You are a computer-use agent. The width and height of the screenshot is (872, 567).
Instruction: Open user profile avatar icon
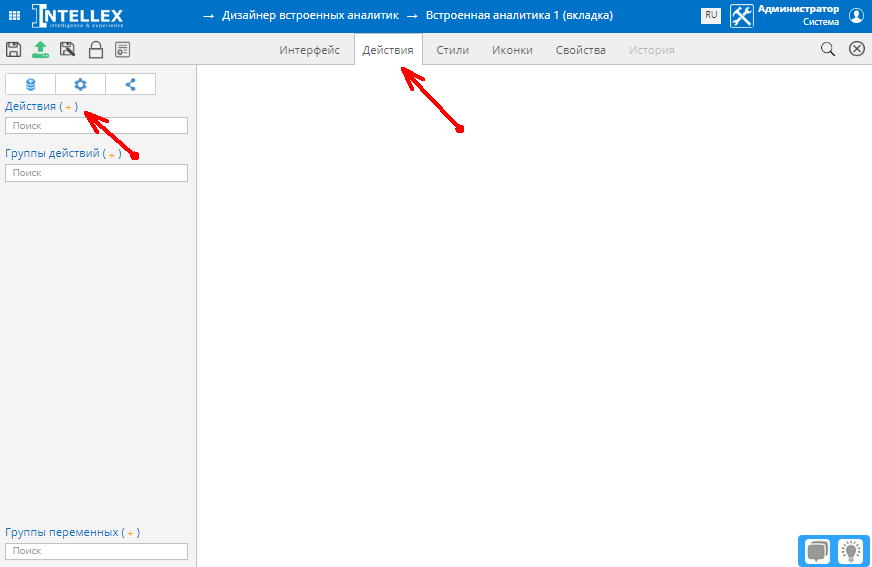pos(856,16)
